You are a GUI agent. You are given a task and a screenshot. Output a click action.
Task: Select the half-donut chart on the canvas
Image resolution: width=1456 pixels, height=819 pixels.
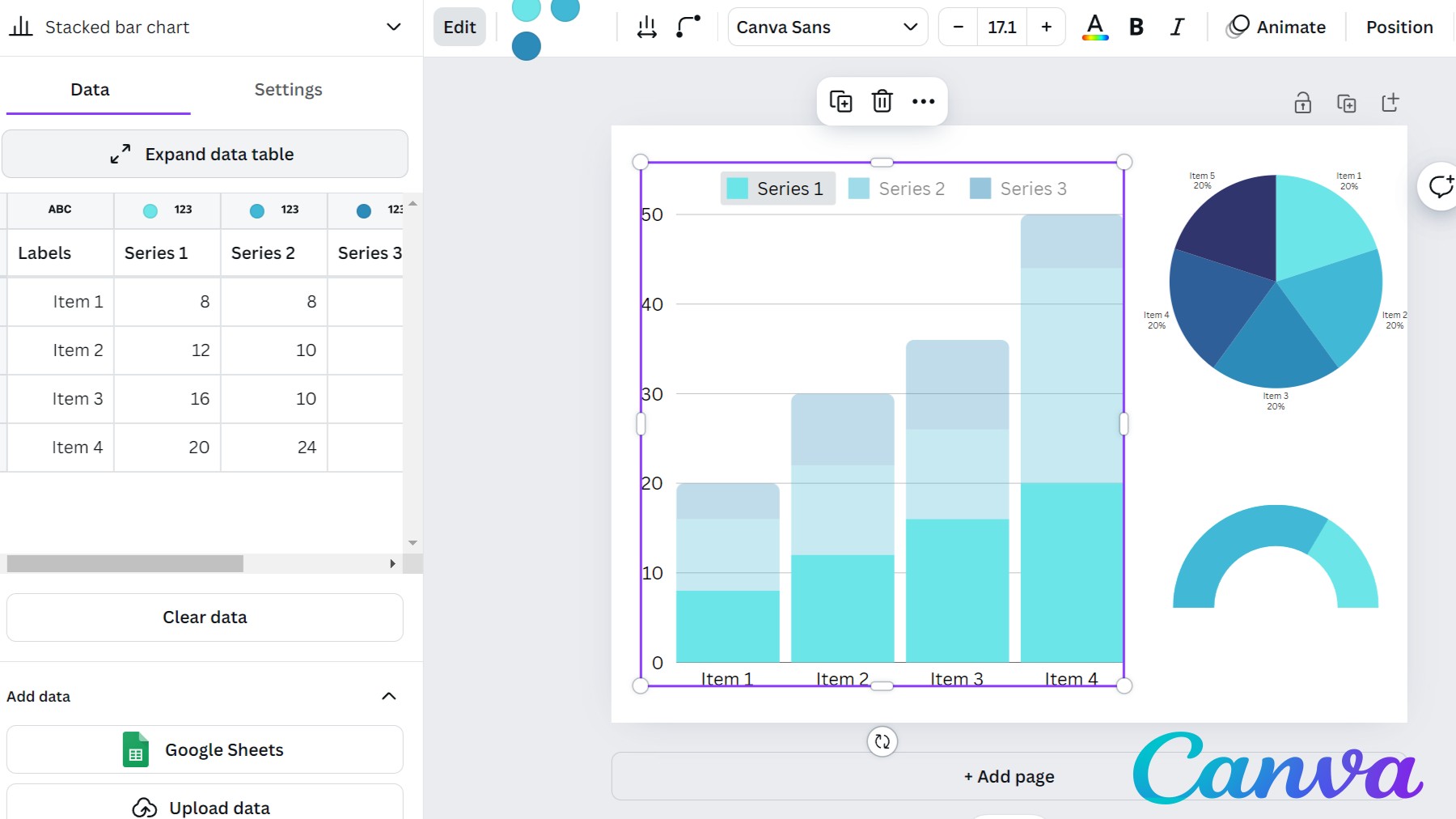[1276, 556]
